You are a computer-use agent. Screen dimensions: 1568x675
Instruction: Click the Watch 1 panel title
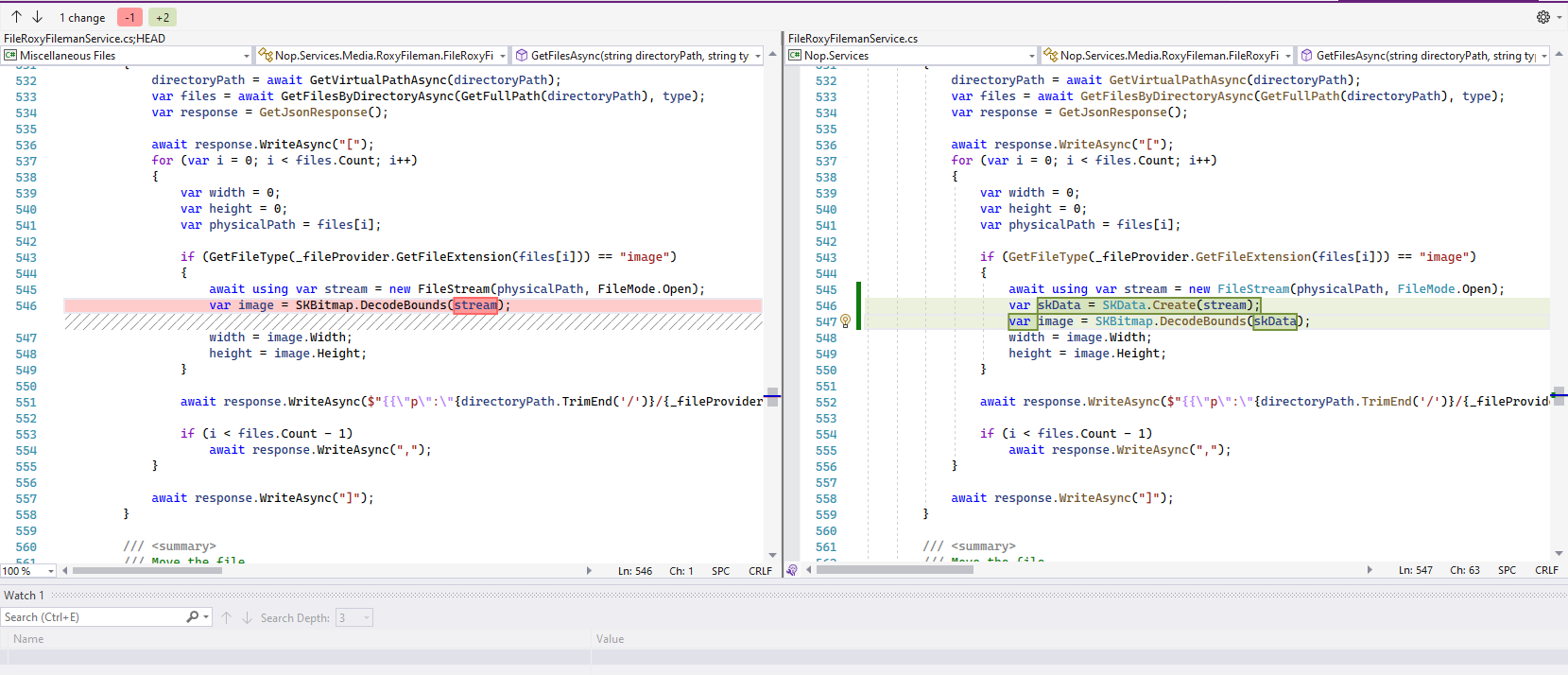[24, 596]
